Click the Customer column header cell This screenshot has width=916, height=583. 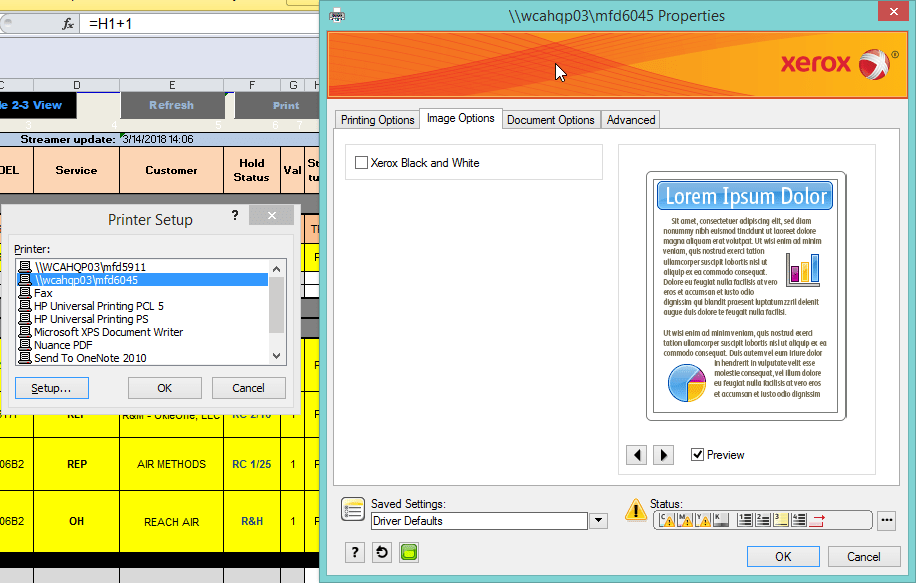(x=172, y=170)
